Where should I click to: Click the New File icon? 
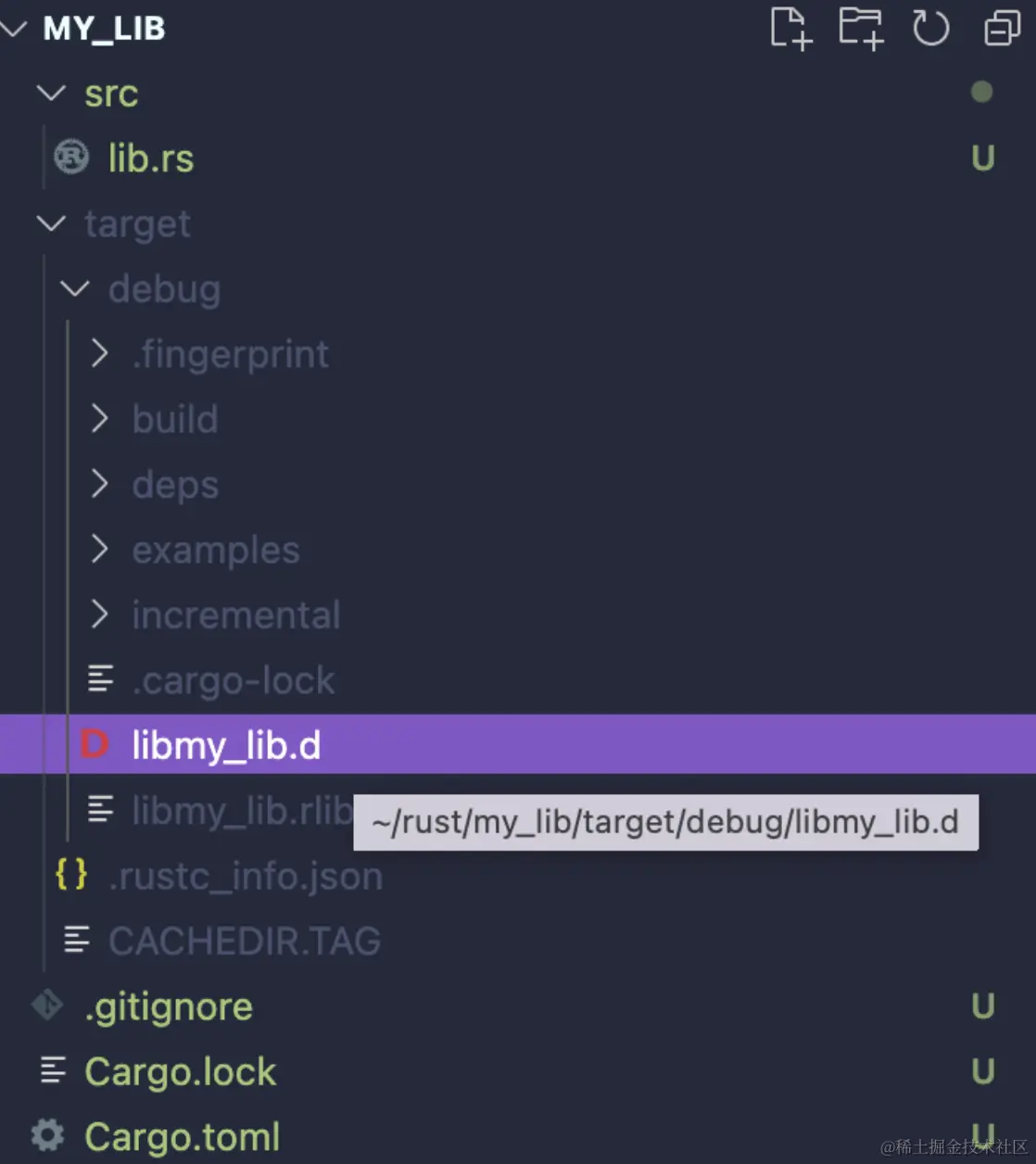click(x=790, y=28)
